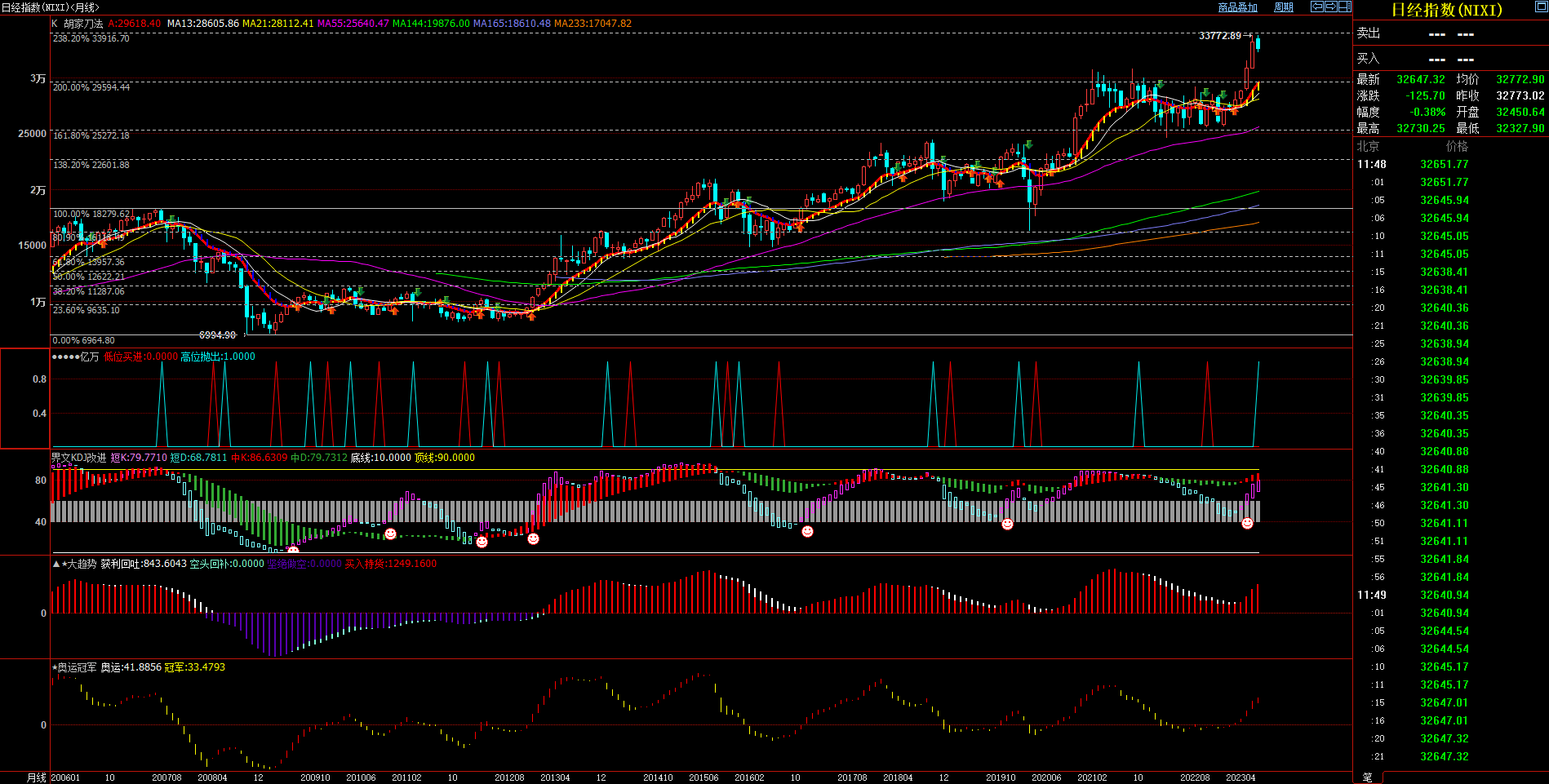Click the 202304 date on the time axis
This screenshot has width=1549, height=784.
point(1241,777)
